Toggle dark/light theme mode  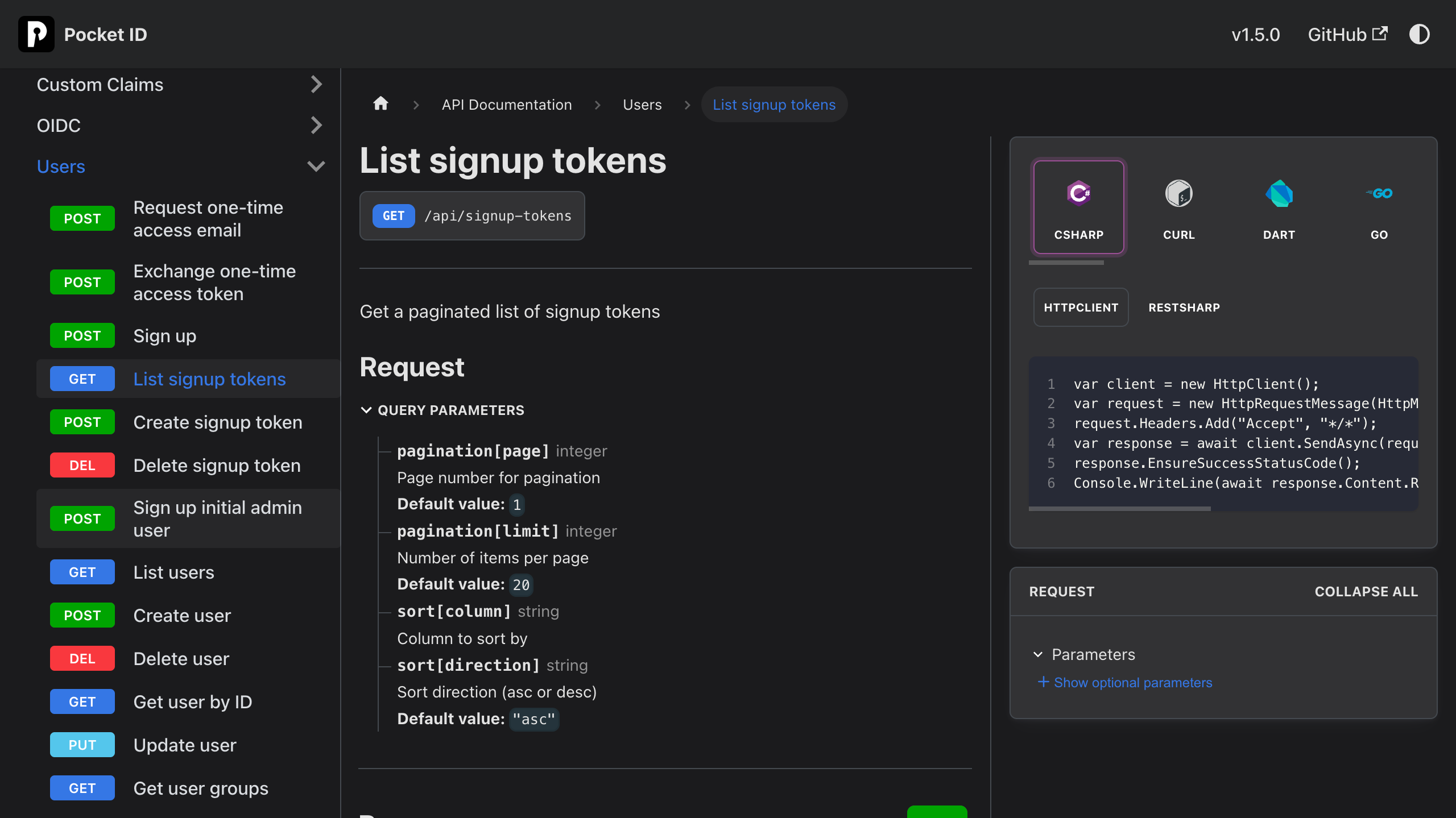[x=1419, y=34]
